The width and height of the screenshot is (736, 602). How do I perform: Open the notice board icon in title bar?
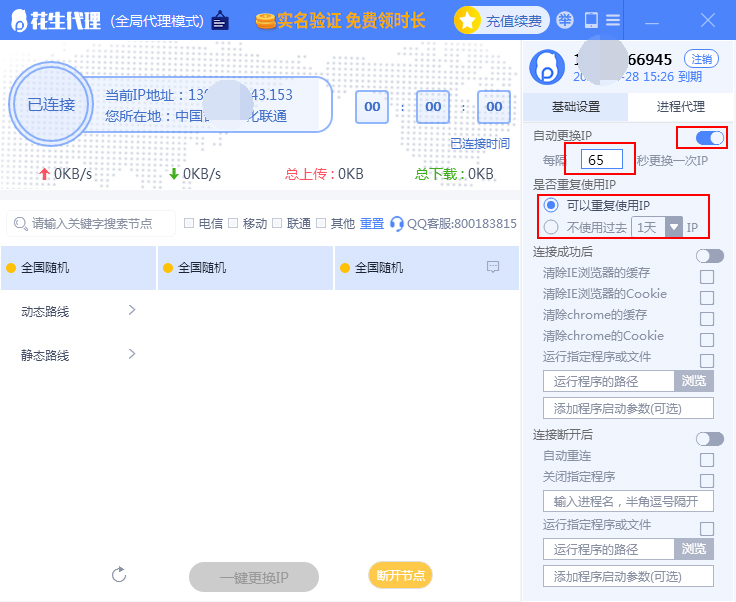[x=220, y=20]
